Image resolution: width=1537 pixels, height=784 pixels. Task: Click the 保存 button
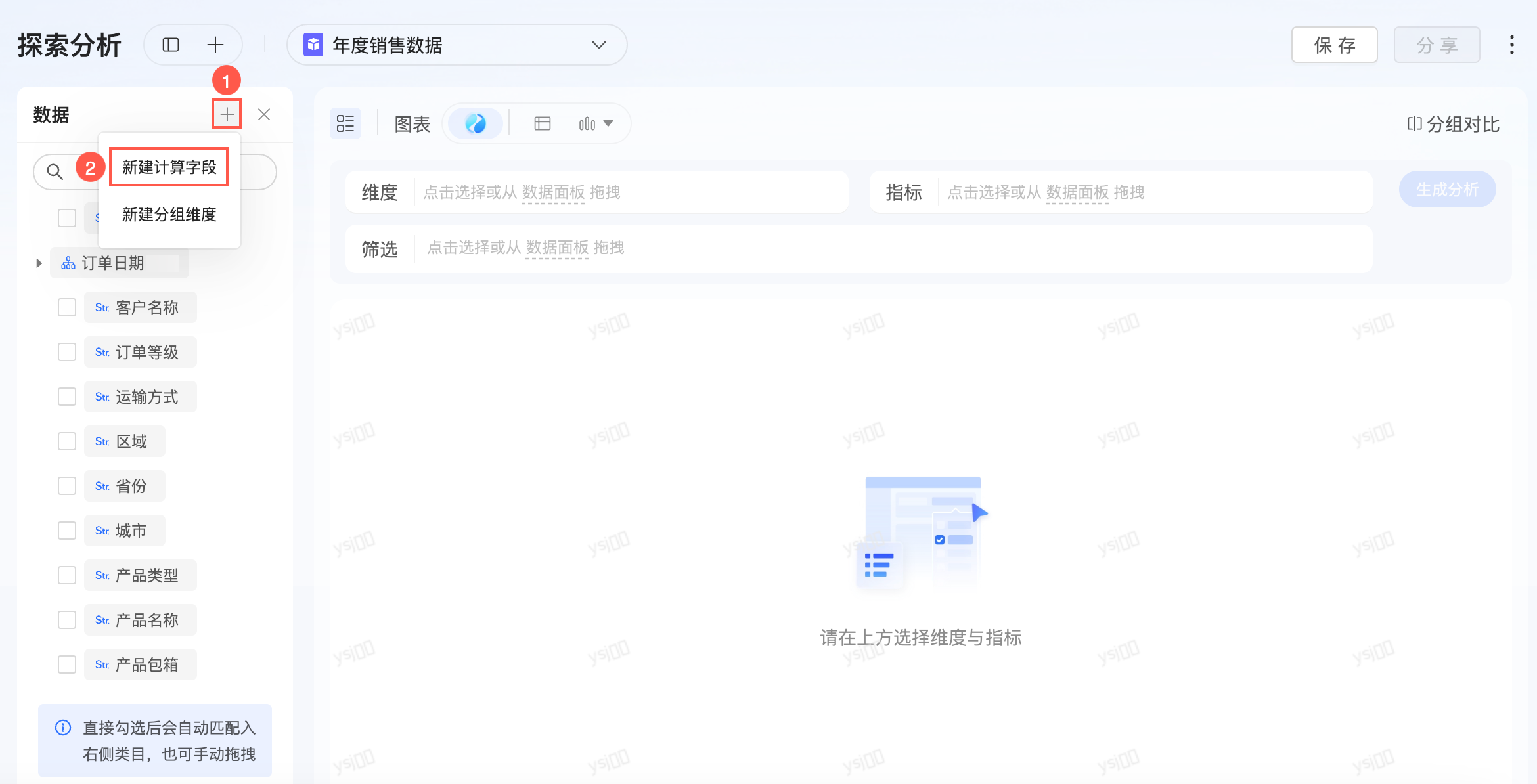point(1334,45)
